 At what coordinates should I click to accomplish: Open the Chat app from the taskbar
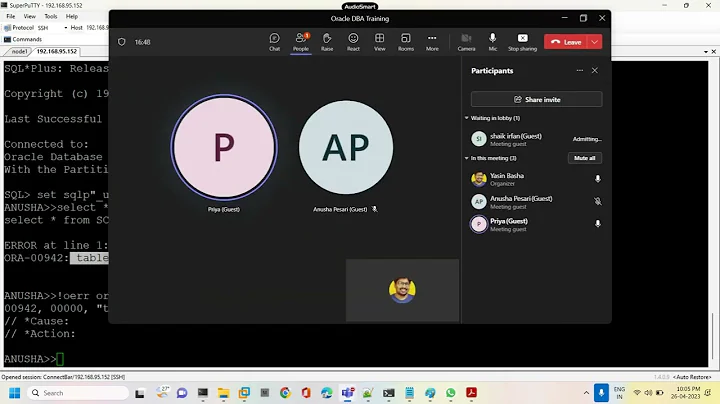pos(182,393)
